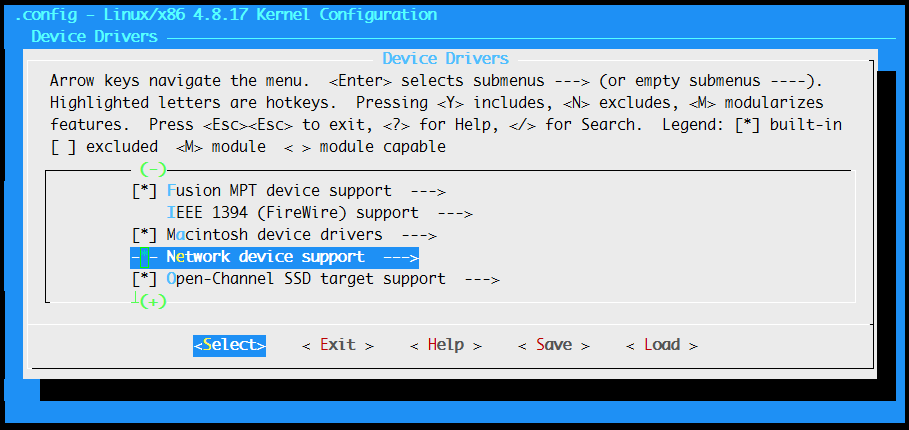Viewport: 909px width, 430px height.
Task: Highlight the Macintosh device drivers entry
Action: click(274, 235)
